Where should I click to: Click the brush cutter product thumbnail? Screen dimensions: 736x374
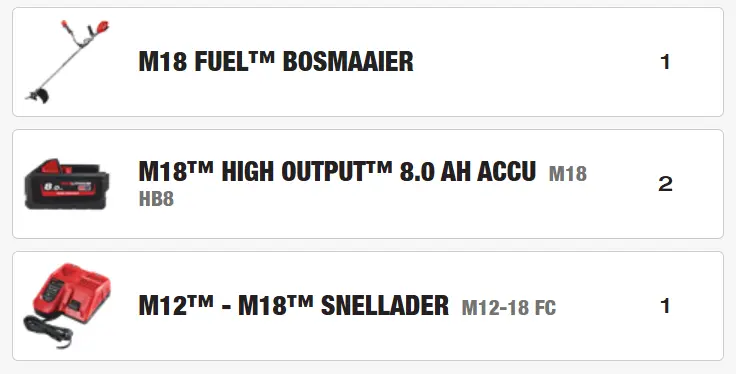click(67, 61)
